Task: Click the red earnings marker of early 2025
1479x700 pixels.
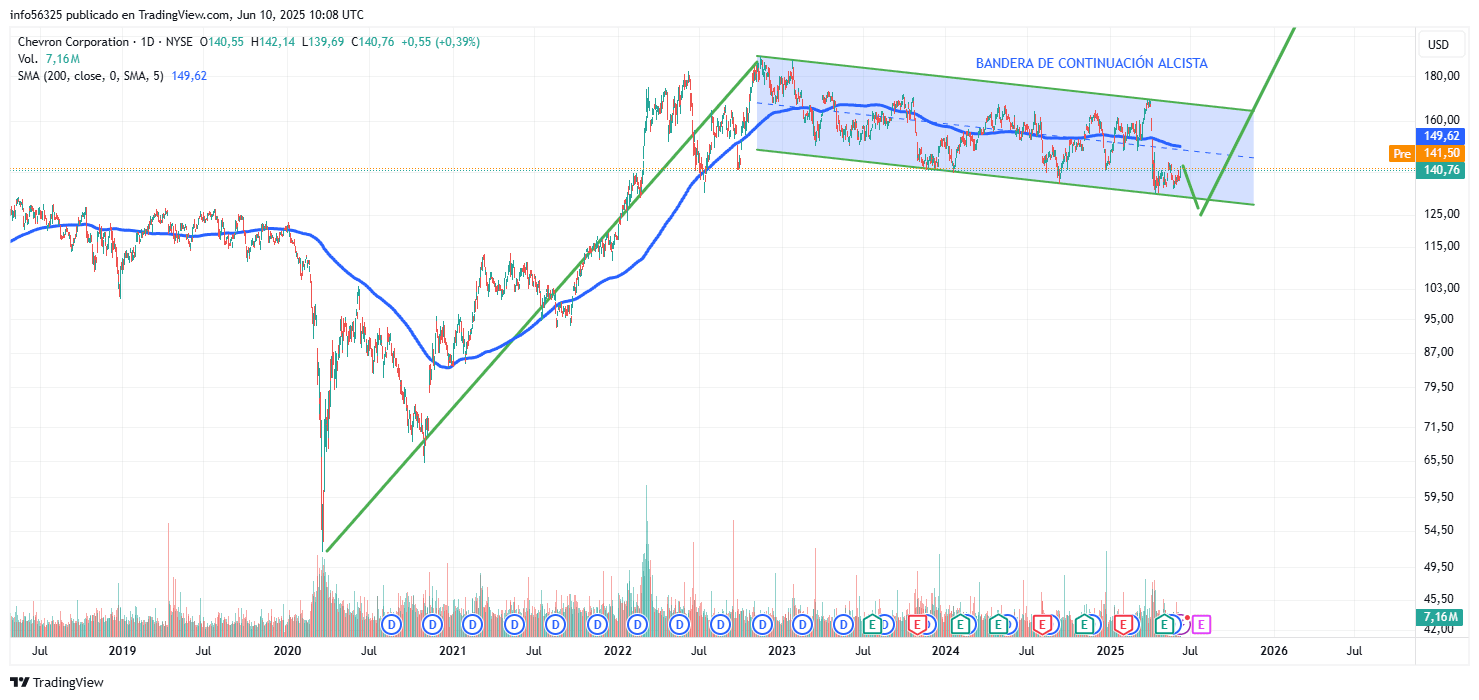Action: [x=1123, y=624]
